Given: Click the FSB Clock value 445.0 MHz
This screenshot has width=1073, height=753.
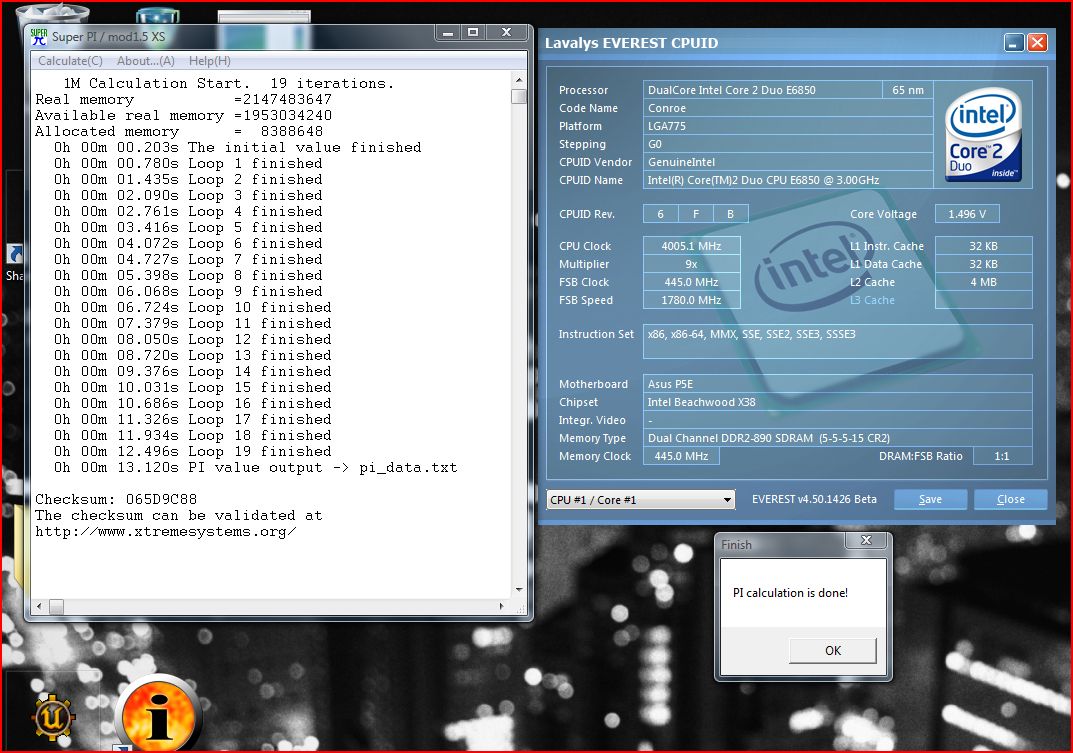Looking at the screenshot, I should coord(691,282).
